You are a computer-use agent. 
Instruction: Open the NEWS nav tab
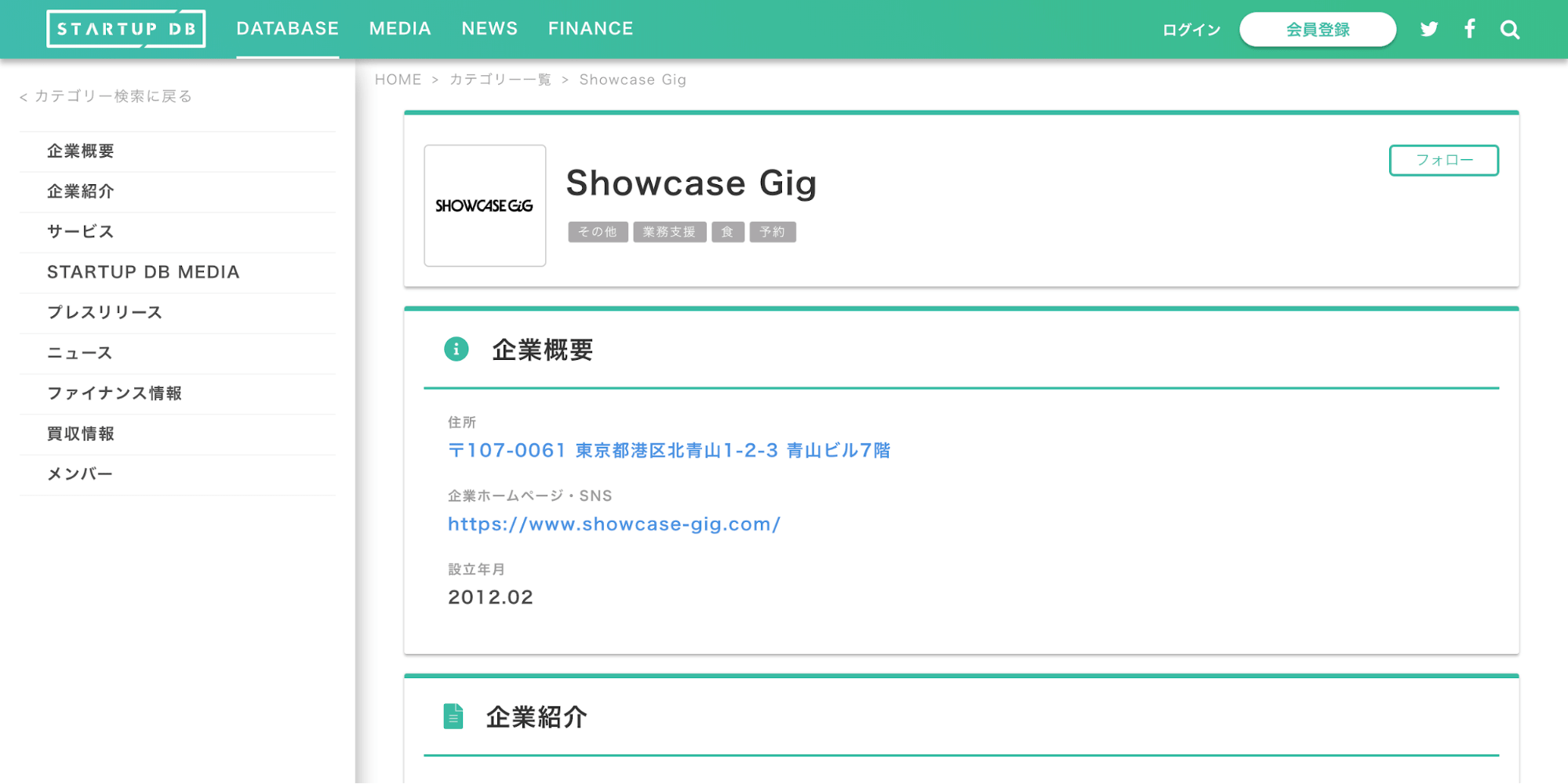489,29
